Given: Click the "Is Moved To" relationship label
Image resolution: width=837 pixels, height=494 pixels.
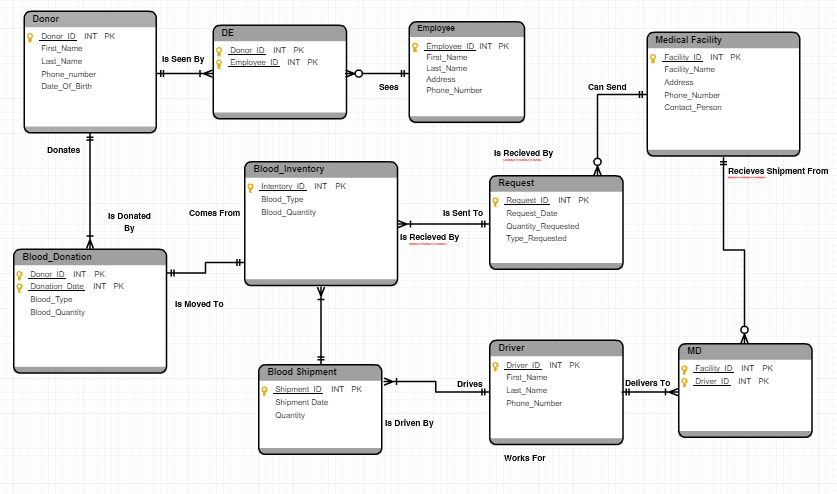Looking at the screenshot, I should pyautogui.click(x=199, y=303).
